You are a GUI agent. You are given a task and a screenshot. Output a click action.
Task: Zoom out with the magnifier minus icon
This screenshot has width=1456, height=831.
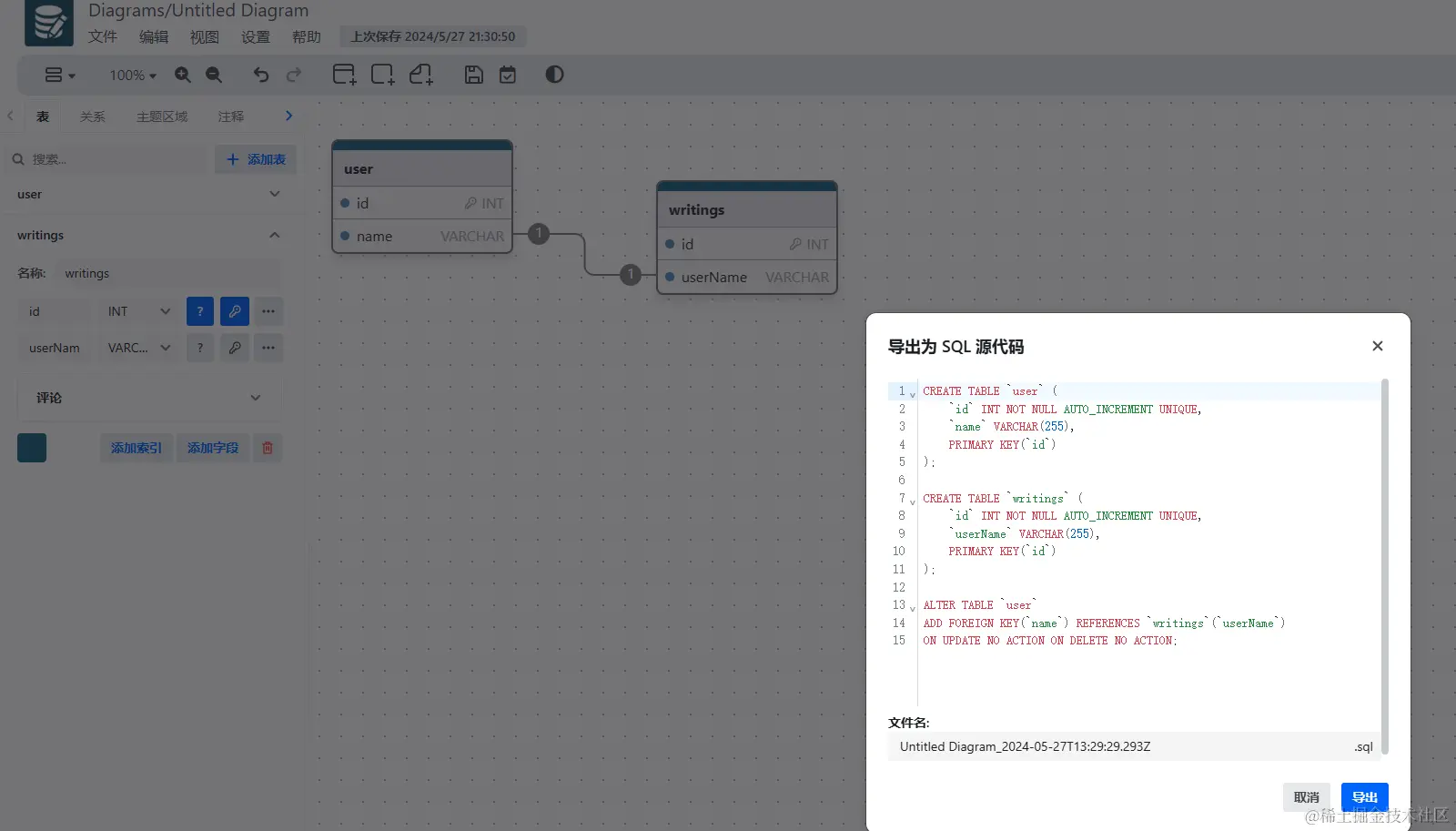214,75
